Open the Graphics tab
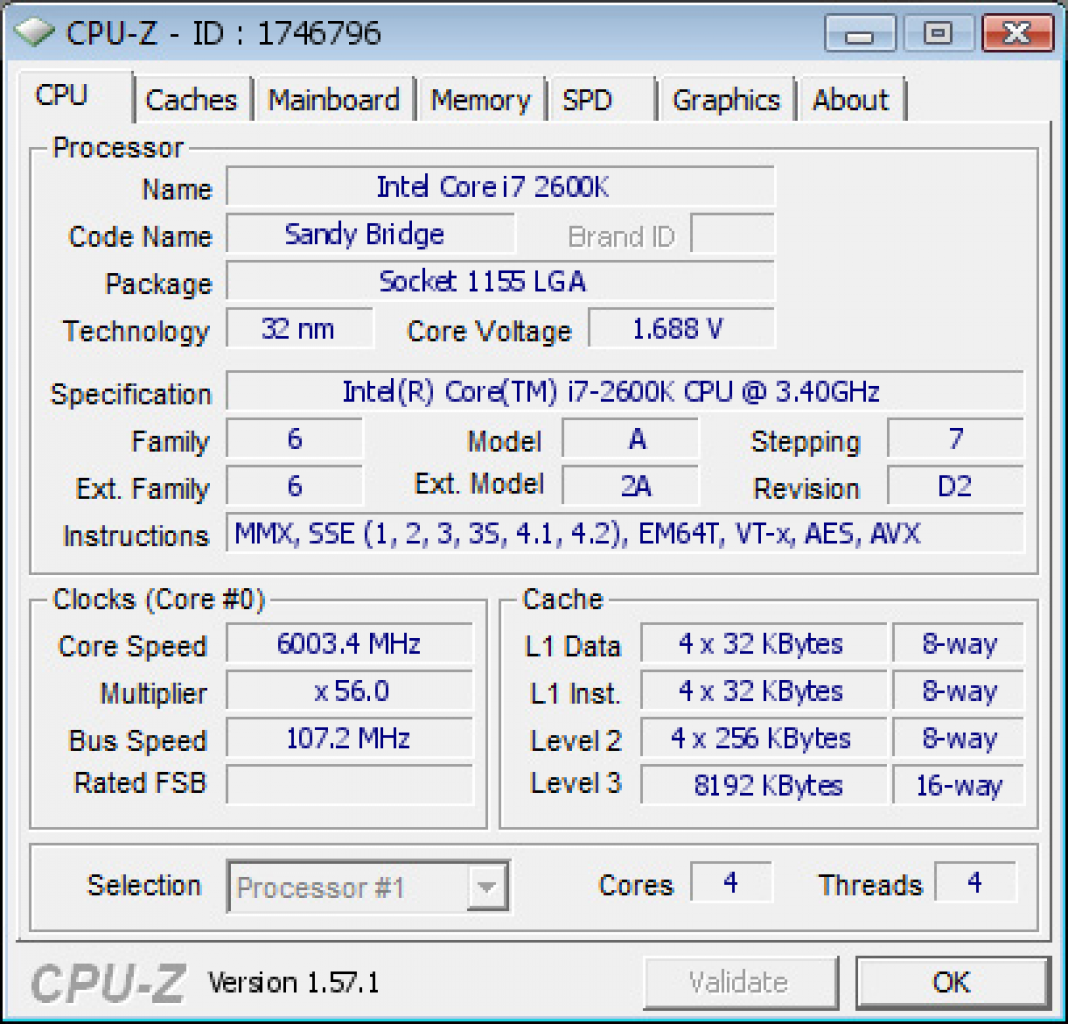The width and height of the screenshot is (1068, 1024). (x=726, y=100)
